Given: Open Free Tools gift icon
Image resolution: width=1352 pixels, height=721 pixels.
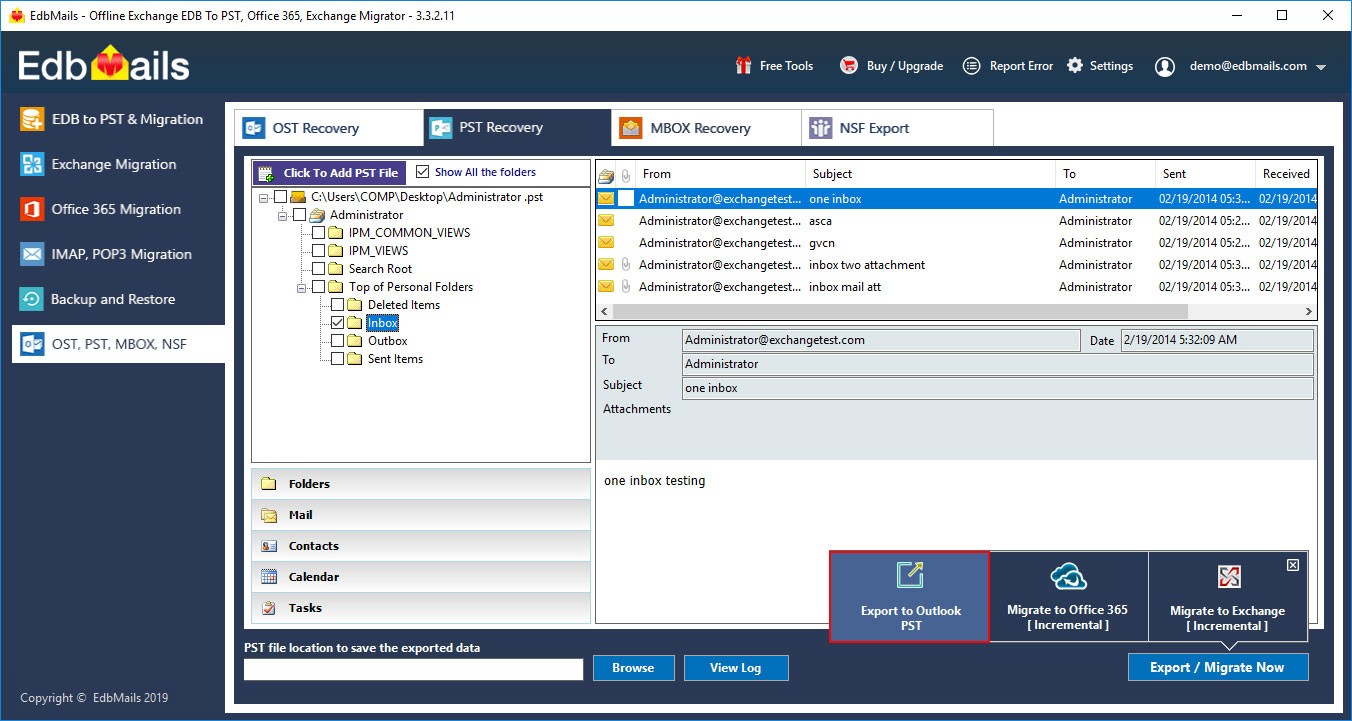Looking at the screenshot, I should tap(743, 66).
